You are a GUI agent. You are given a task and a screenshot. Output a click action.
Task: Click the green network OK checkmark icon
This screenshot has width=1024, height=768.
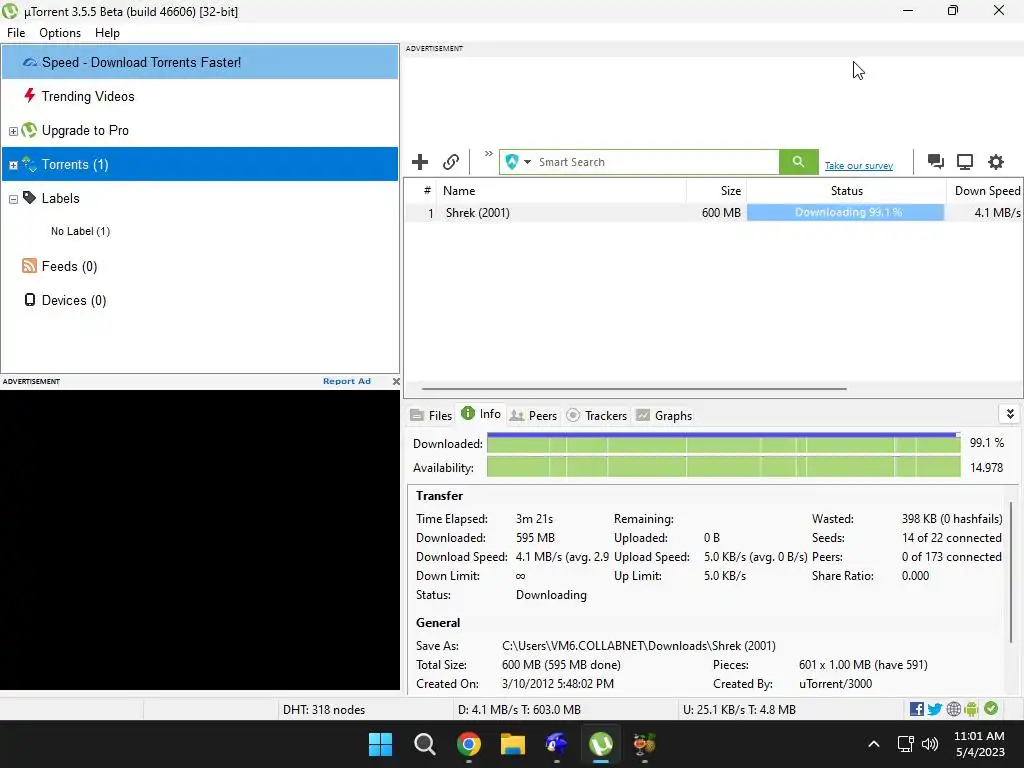991,709
